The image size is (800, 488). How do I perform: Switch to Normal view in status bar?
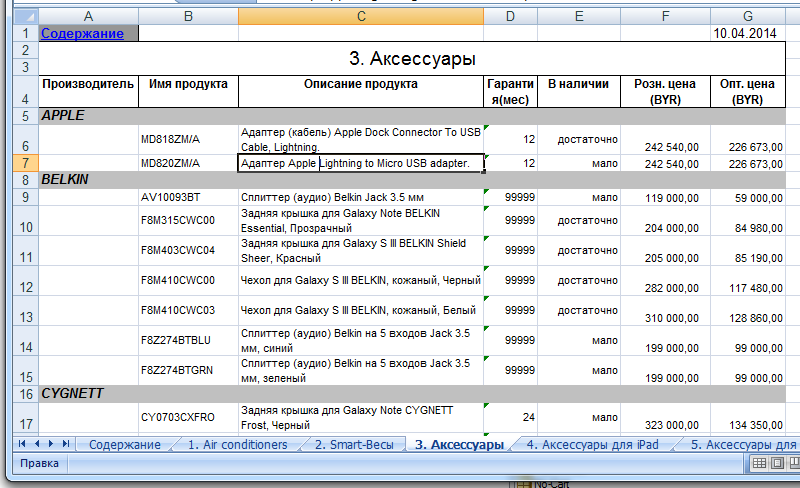point(759,463)
